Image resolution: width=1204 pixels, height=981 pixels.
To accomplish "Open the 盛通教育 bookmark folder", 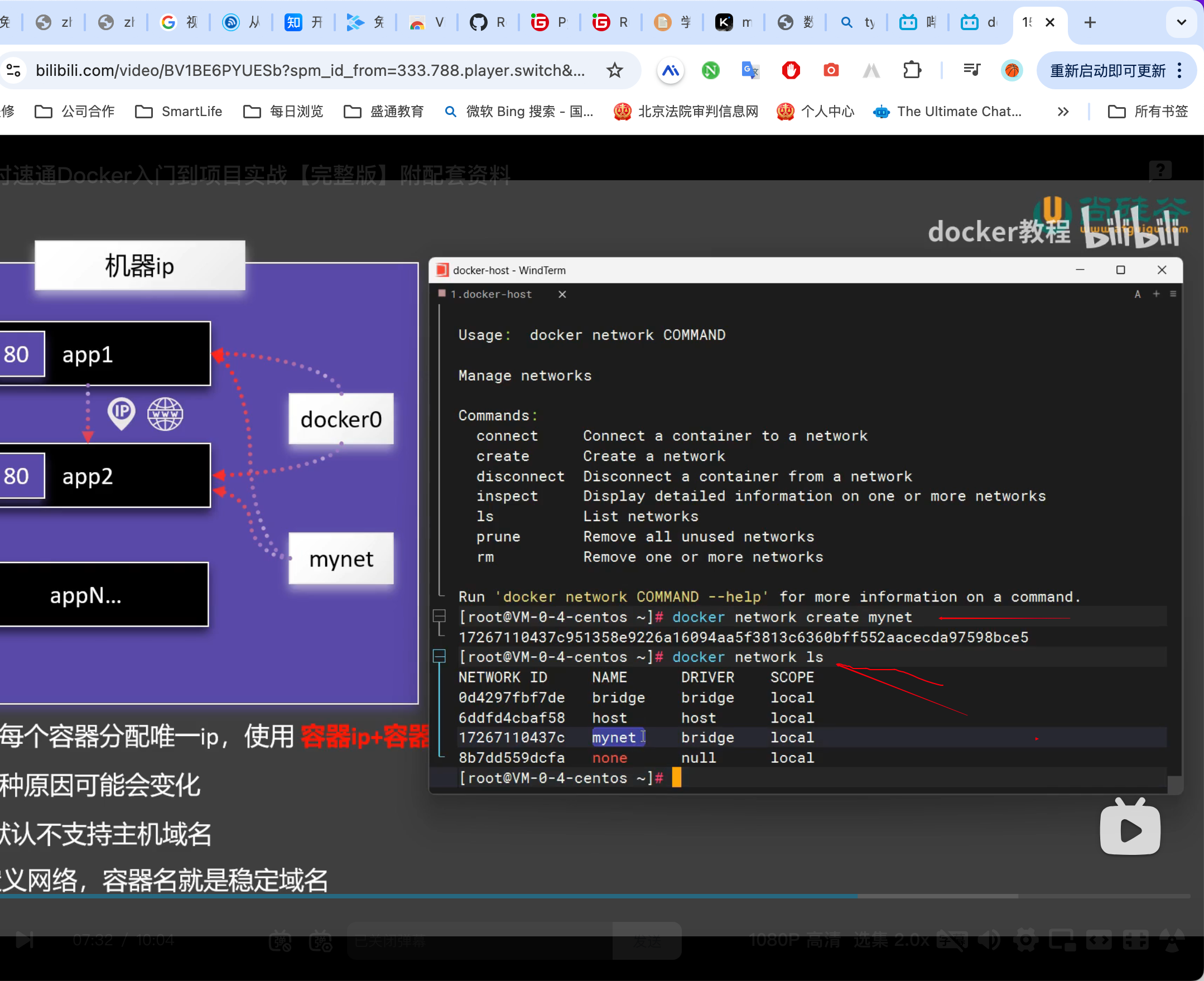I will [384, 111].
